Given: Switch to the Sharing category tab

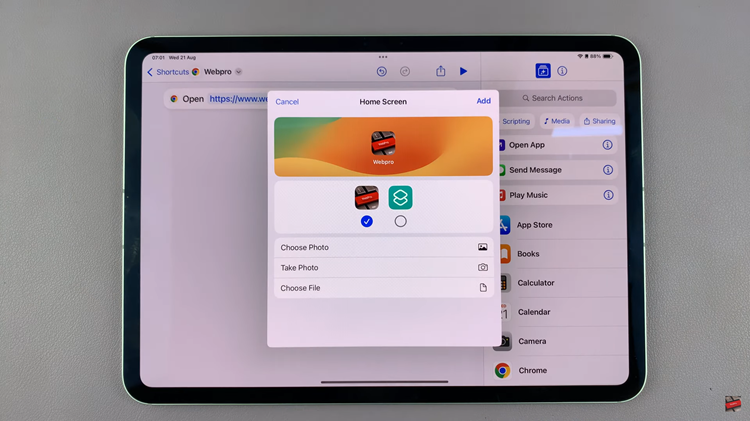Looking at the screenshot, I should coord(600,121).
